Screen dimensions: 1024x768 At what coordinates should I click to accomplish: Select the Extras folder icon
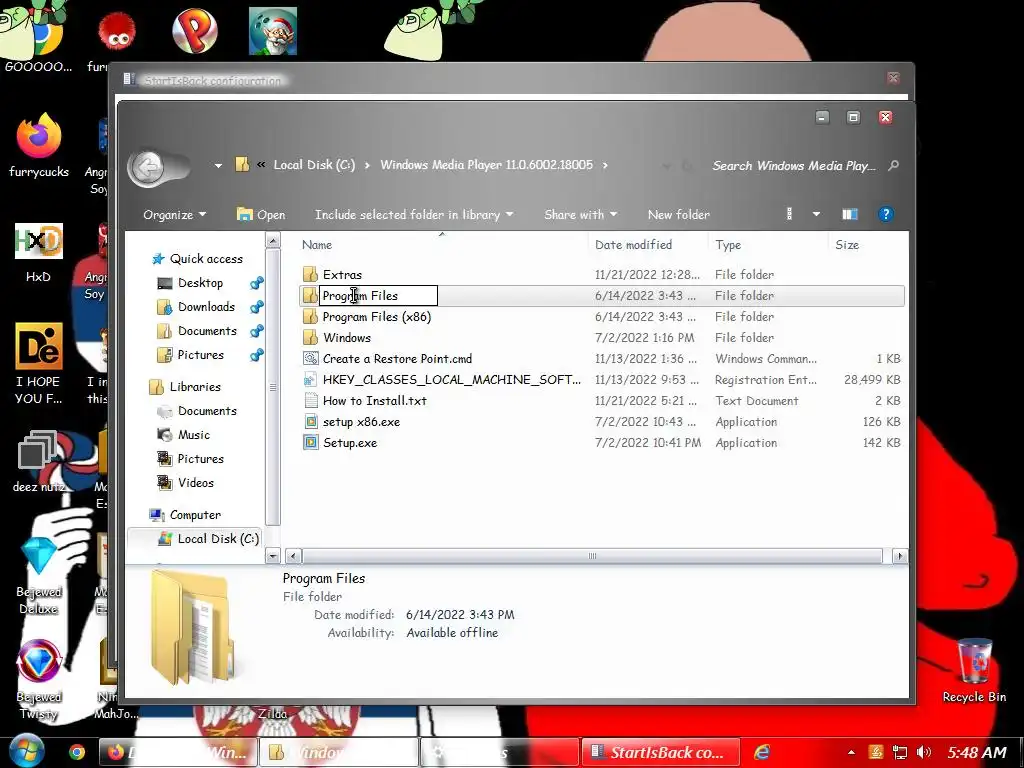click(x=311, y=275)
